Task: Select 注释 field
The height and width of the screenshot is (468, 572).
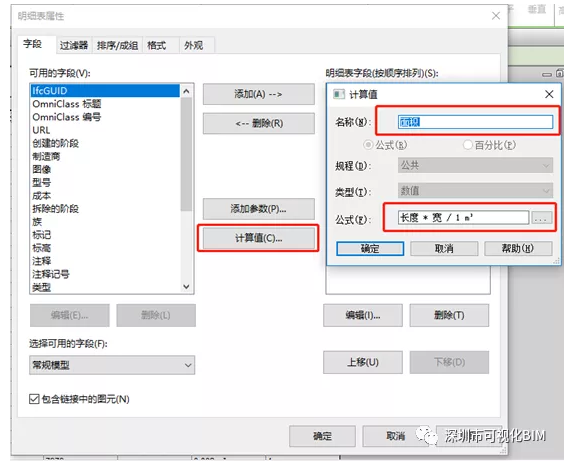Action: (105, 261)
